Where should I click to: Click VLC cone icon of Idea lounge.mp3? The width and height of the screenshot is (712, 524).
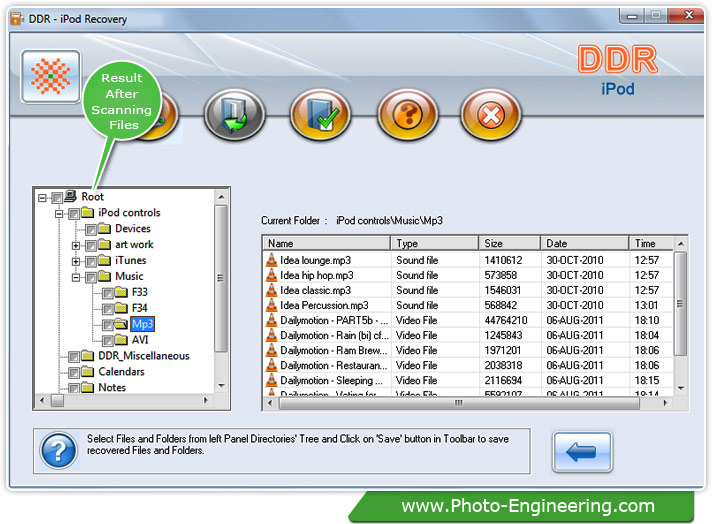(272, 259)
